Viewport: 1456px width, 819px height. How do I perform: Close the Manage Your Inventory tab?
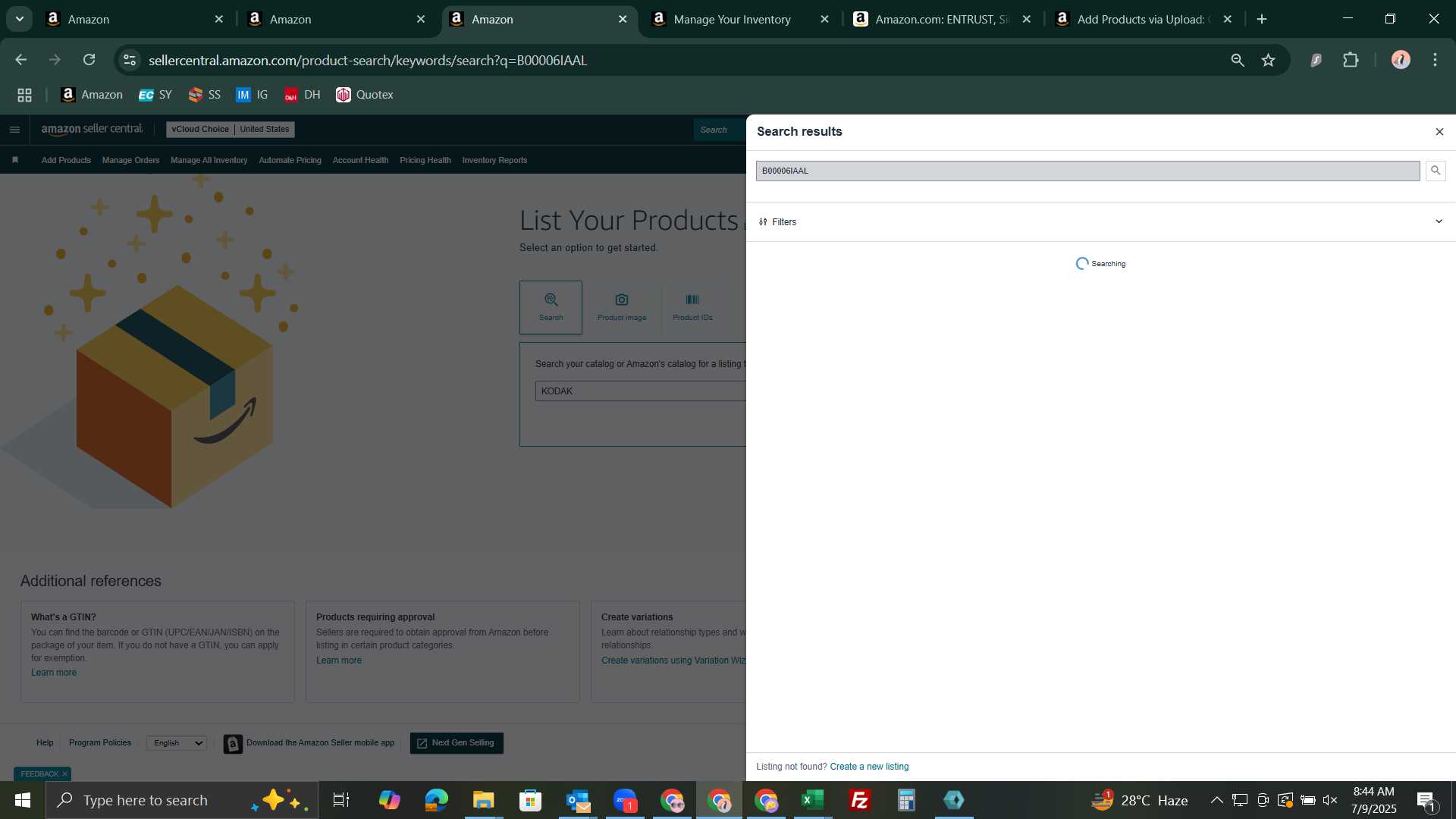point(824,20)
